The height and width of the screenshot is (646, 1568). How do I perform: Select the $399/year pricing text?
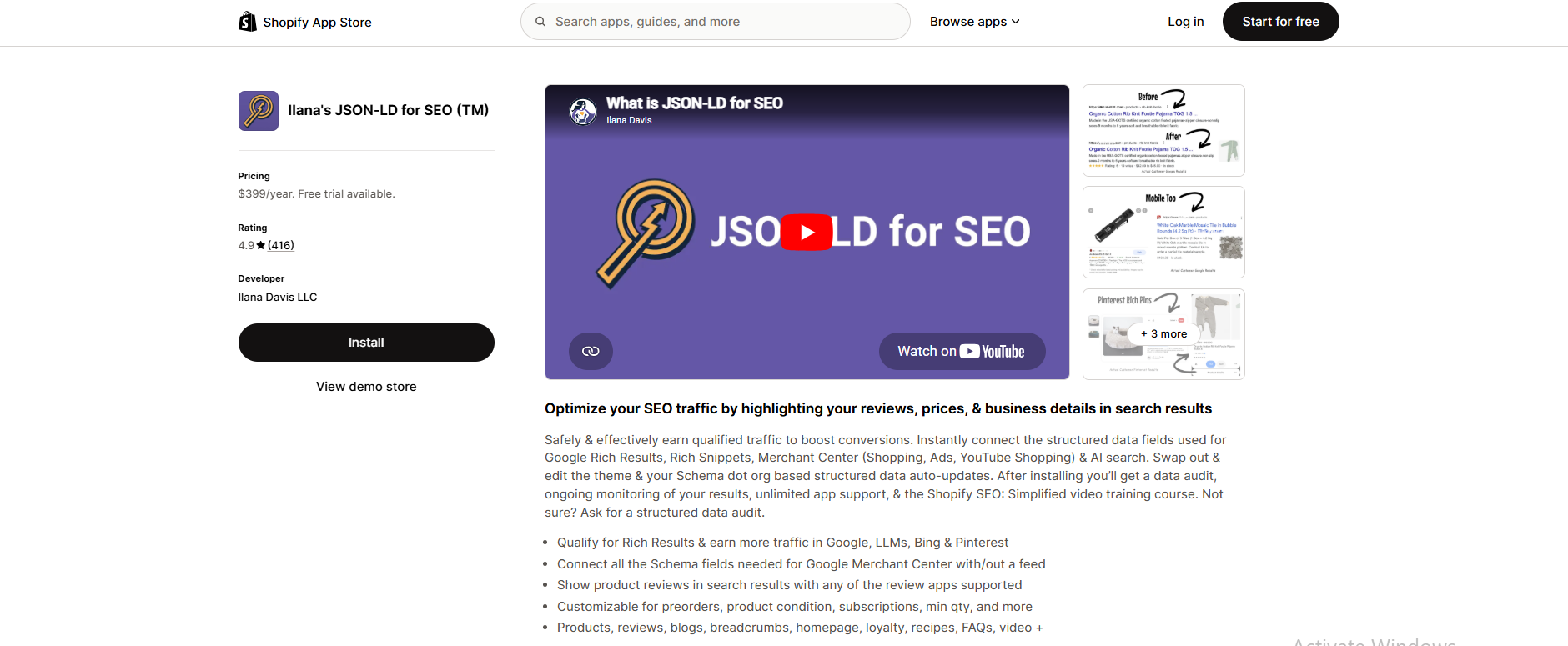coord(317,194)
